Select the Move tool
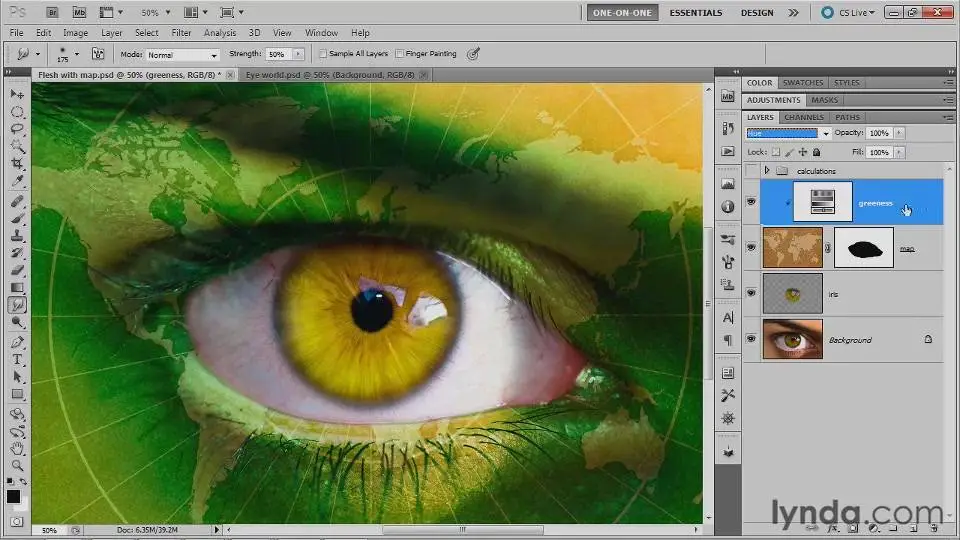This screenshot has width=960, height=540. click(17, 94)
